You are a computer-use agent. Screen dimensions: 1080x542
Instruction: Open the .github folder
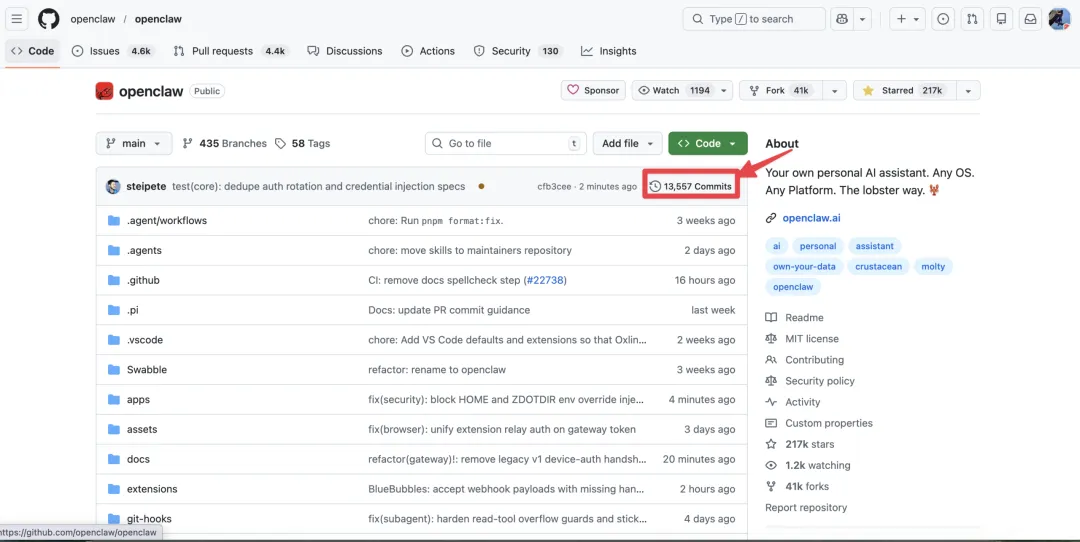[143, 280]
